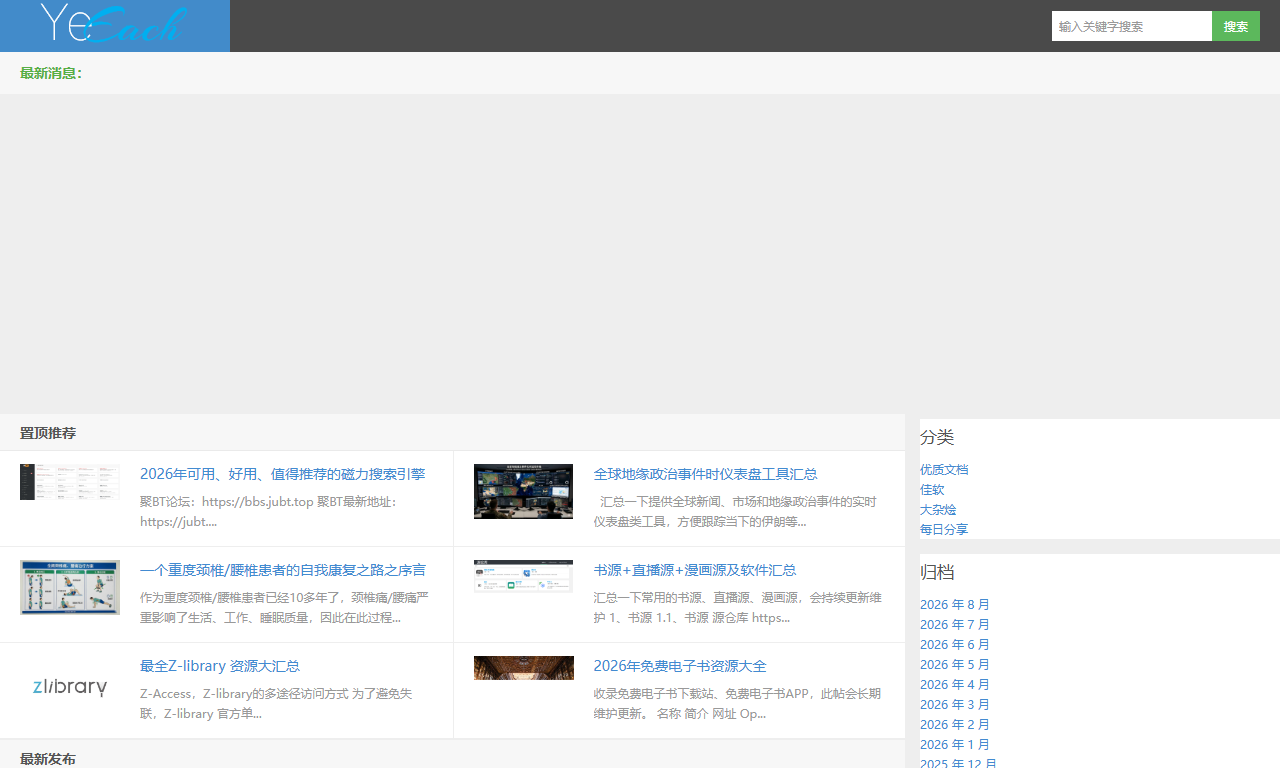This screenshot has width=1280, height=768.
Task: Click thumbnail of magnet search engine article
Action: tap(70, 482)
